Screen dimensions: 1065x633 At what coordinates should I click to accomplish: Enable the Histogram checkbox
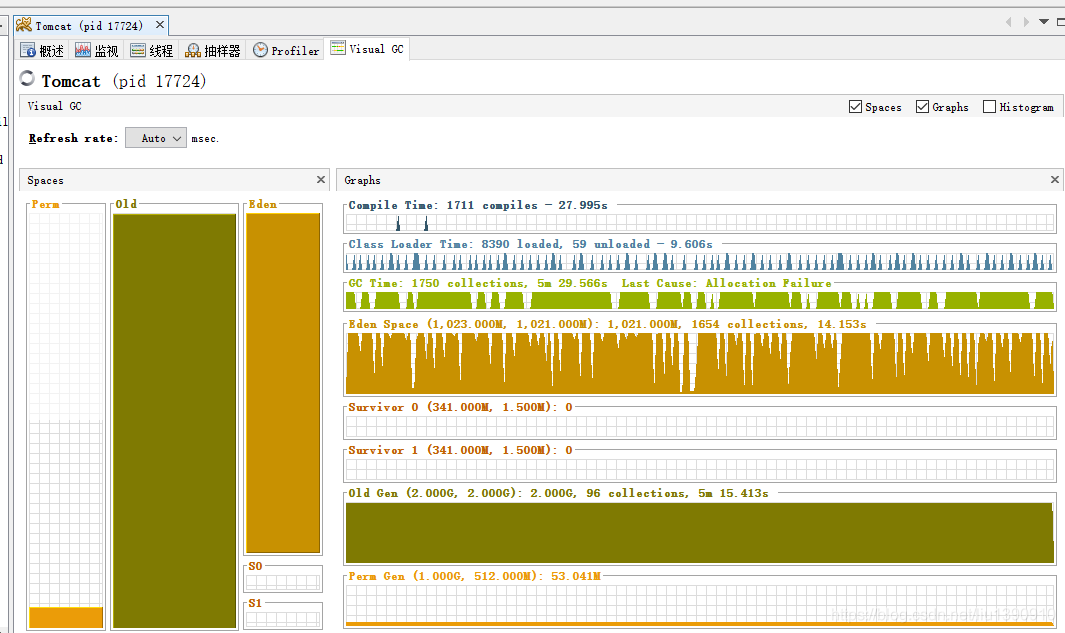click(990, 107)
